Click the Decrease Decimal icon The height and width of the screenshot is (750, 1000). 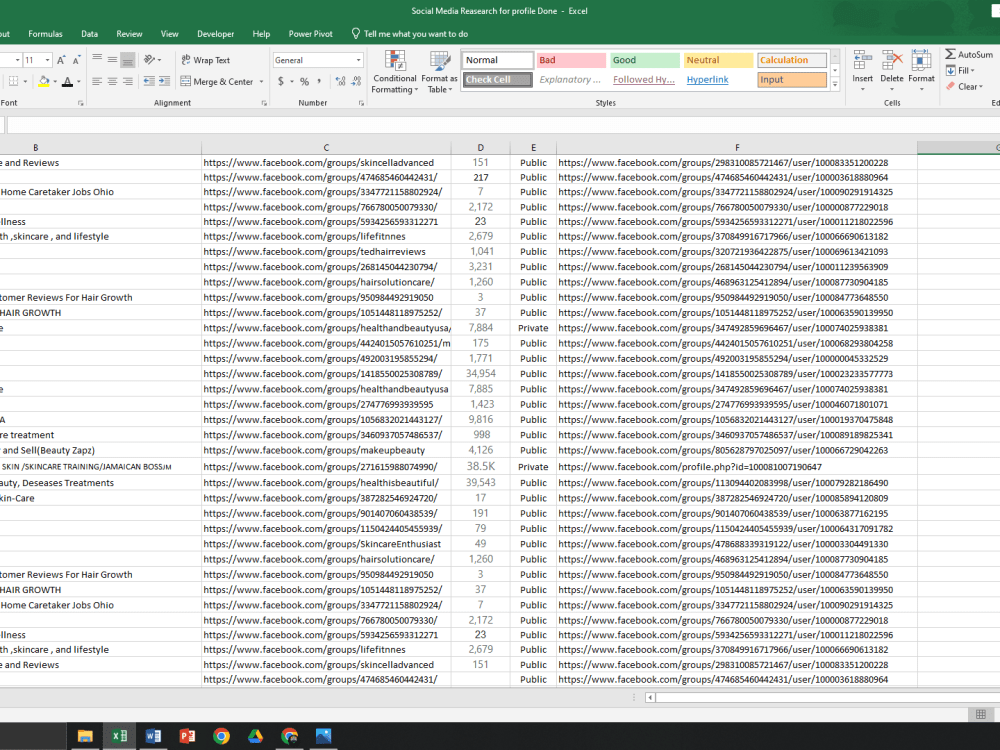(357, 81)
